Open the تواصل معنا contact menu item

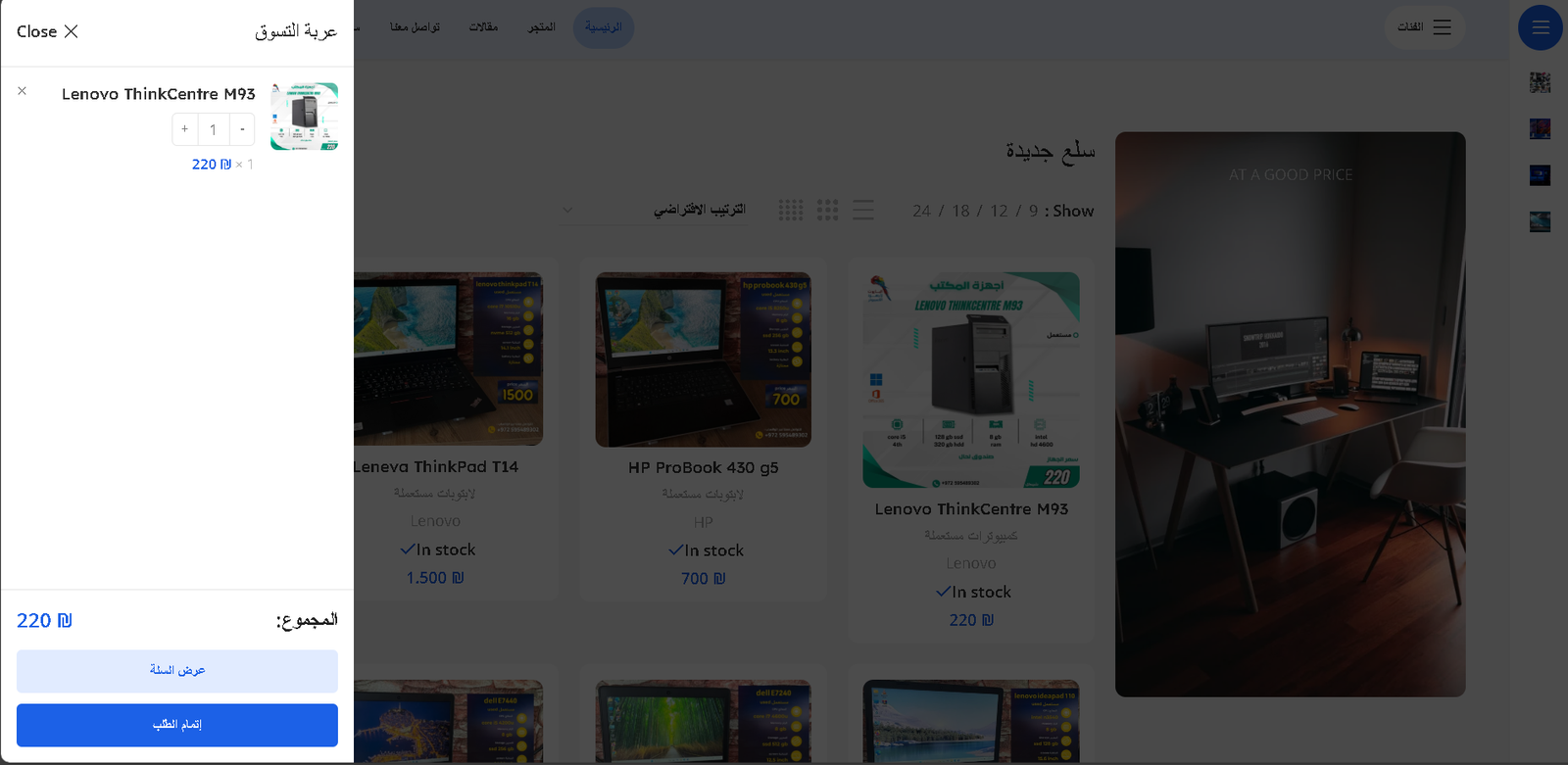415,27
